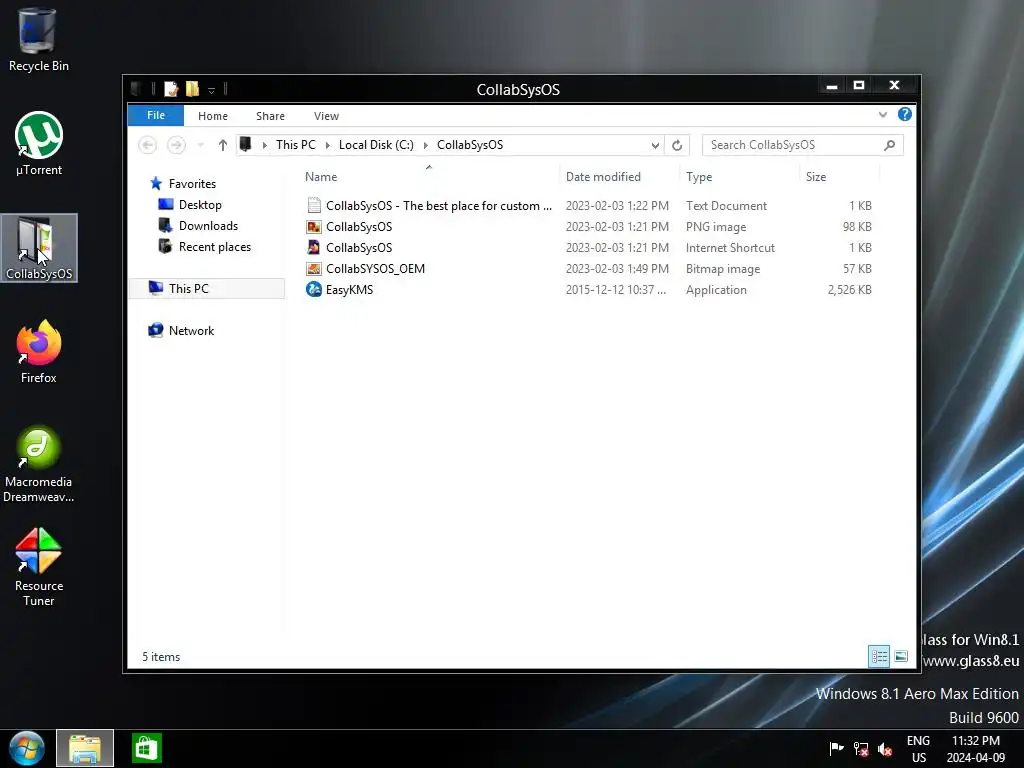Expand the Local Disk (C:) breadcrumb arrow
This screenshot has height=768, width=1024.
[426, 145]
